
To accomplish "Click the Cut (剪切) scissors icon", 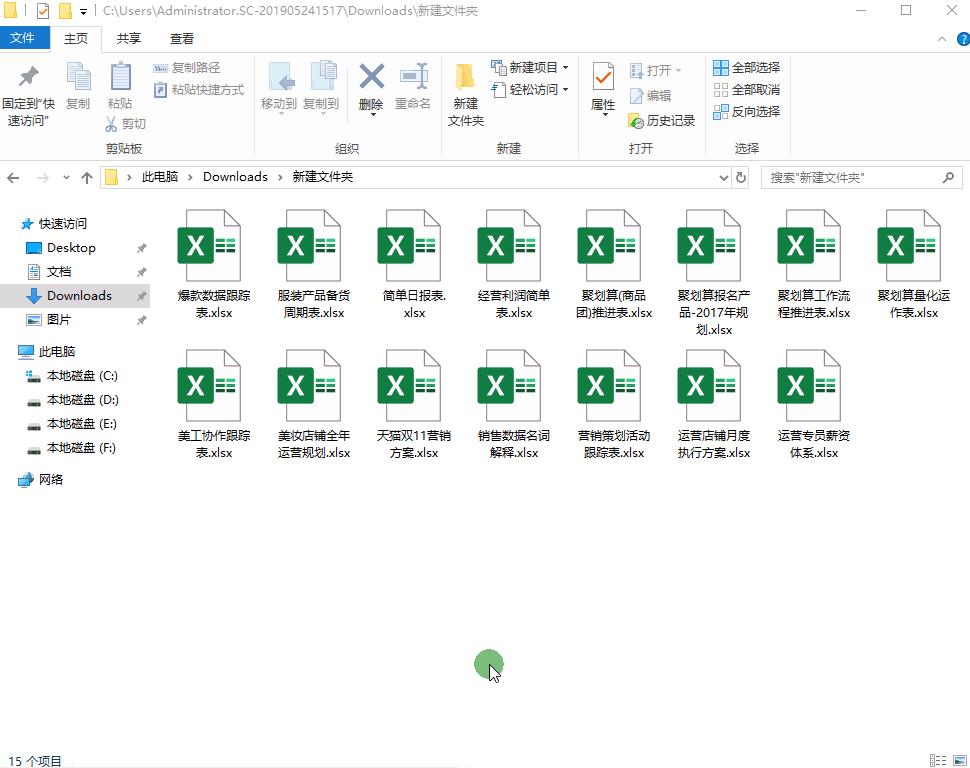I will 111,124.
